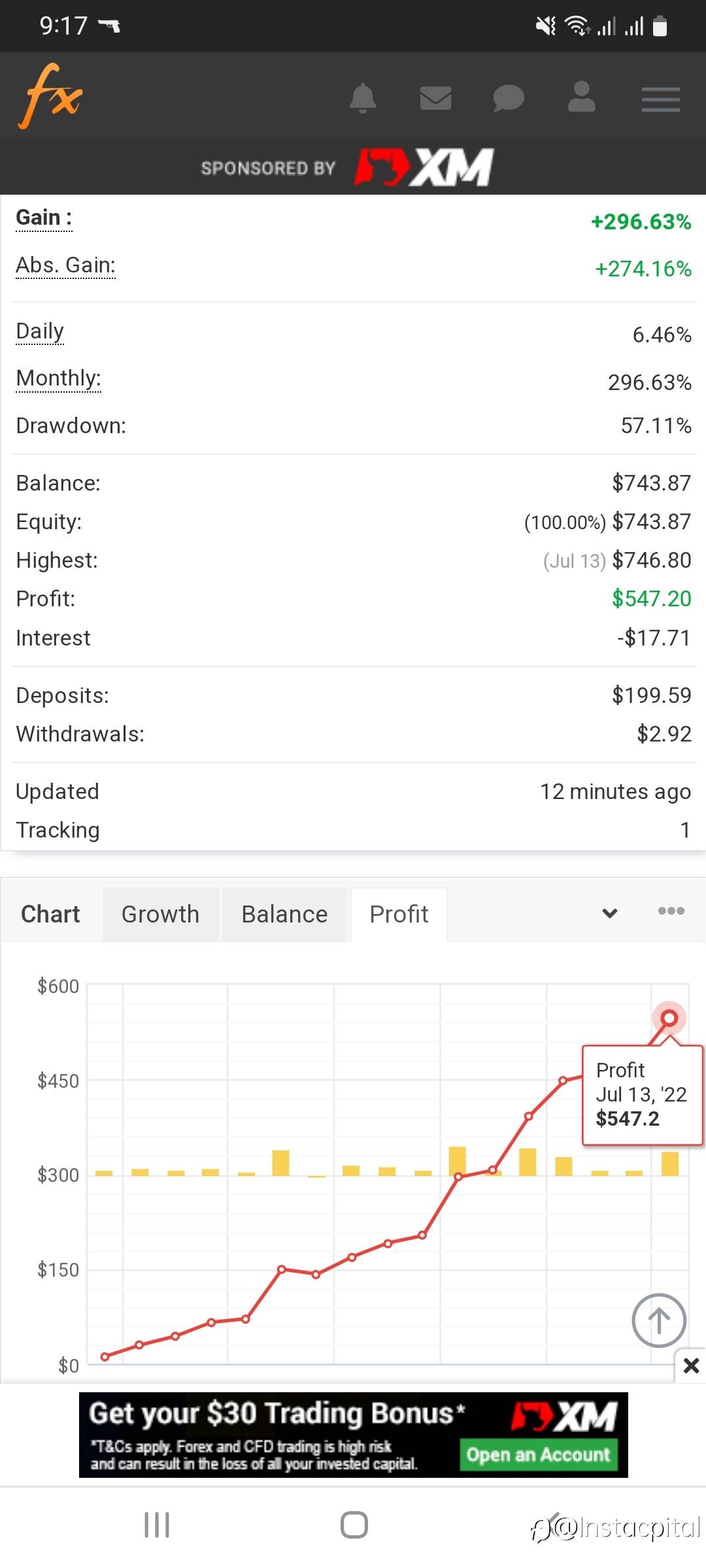Screen dimensions: 706x1568
Task: Open chart more options ellipsis
Action: point(671,911)
